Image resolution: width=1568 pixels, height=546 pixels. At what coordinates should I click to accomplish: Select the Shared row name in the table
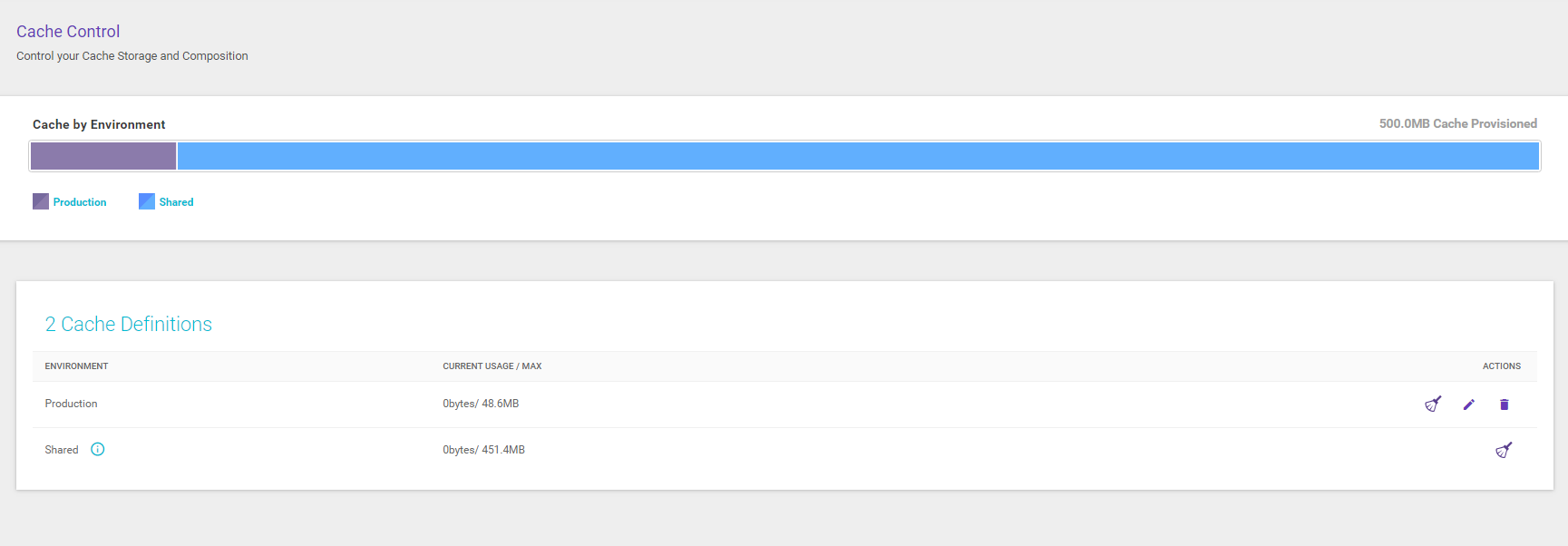pyautogui.click(x=62, y=450)
